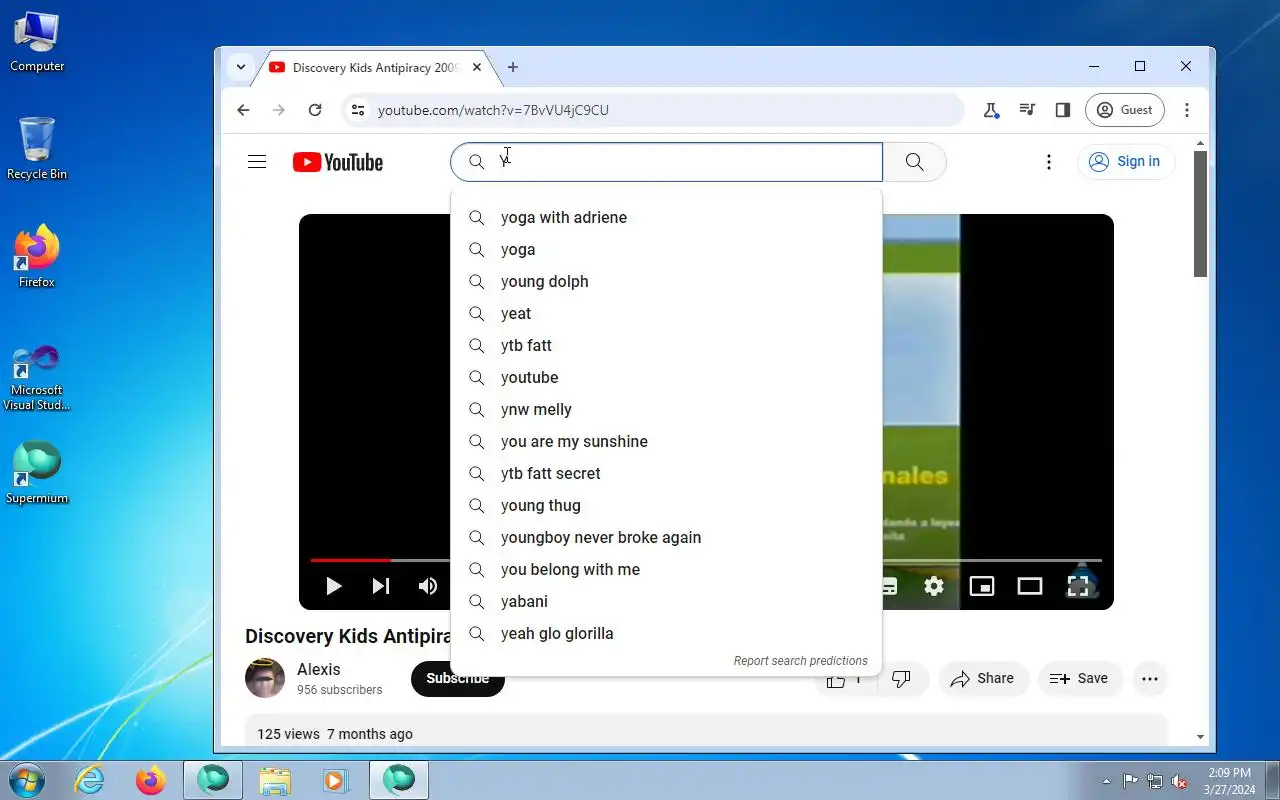
Task: Open the Guest profile menu
Action: point(1125,110)
